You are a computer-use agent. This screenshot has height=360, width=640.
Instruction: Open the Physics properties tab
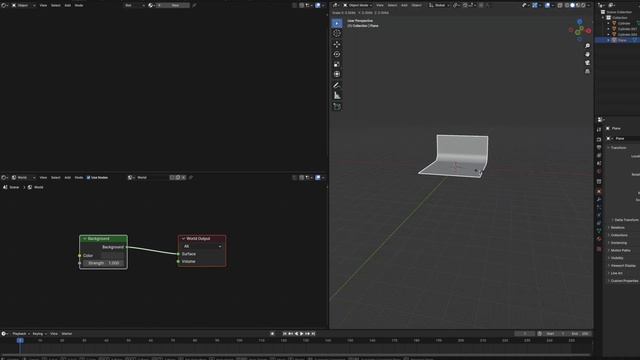click(x=599, y=215)
